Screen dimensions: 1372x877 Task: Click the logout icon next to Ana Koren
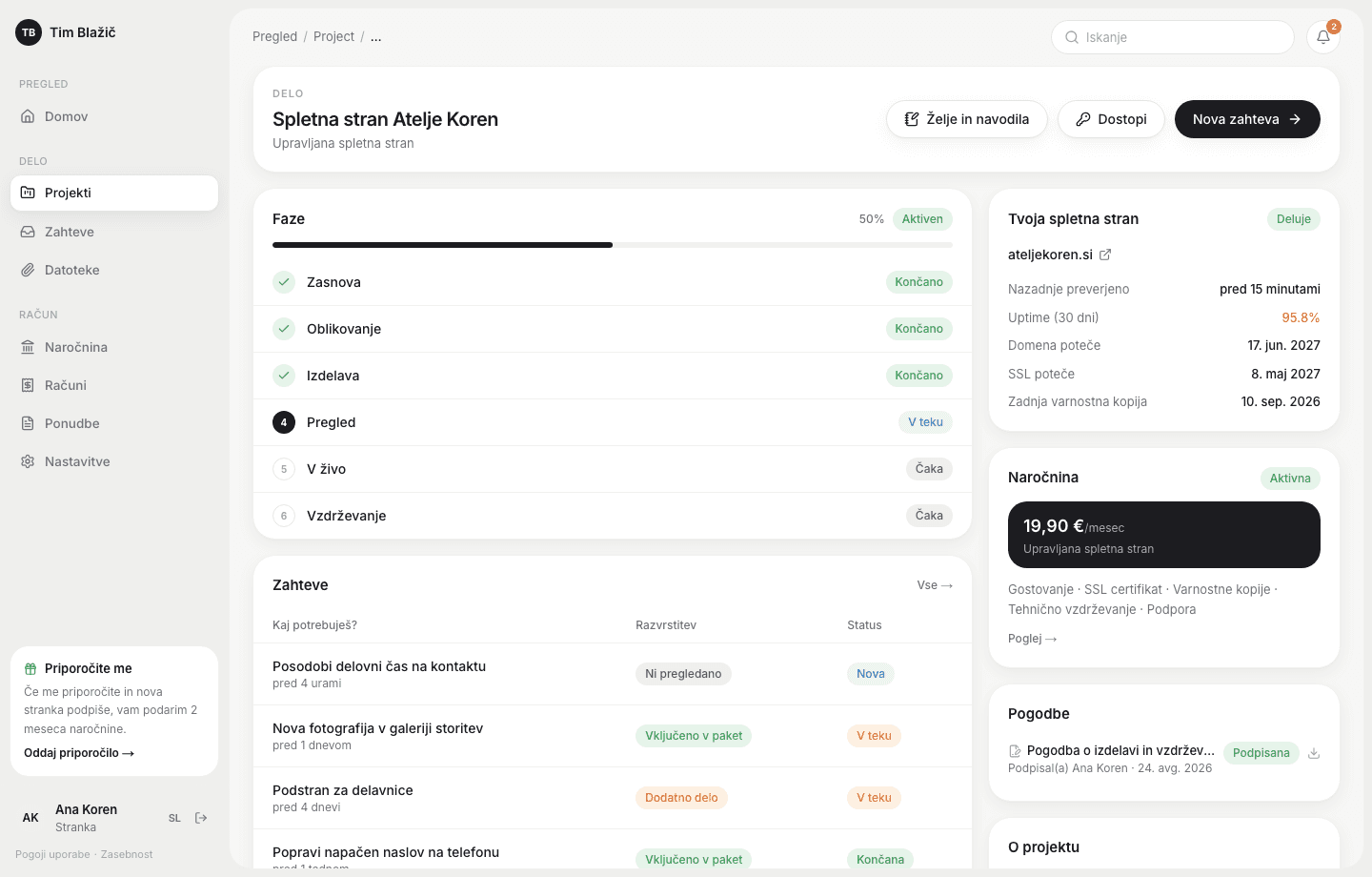click(x=201, y=818)
